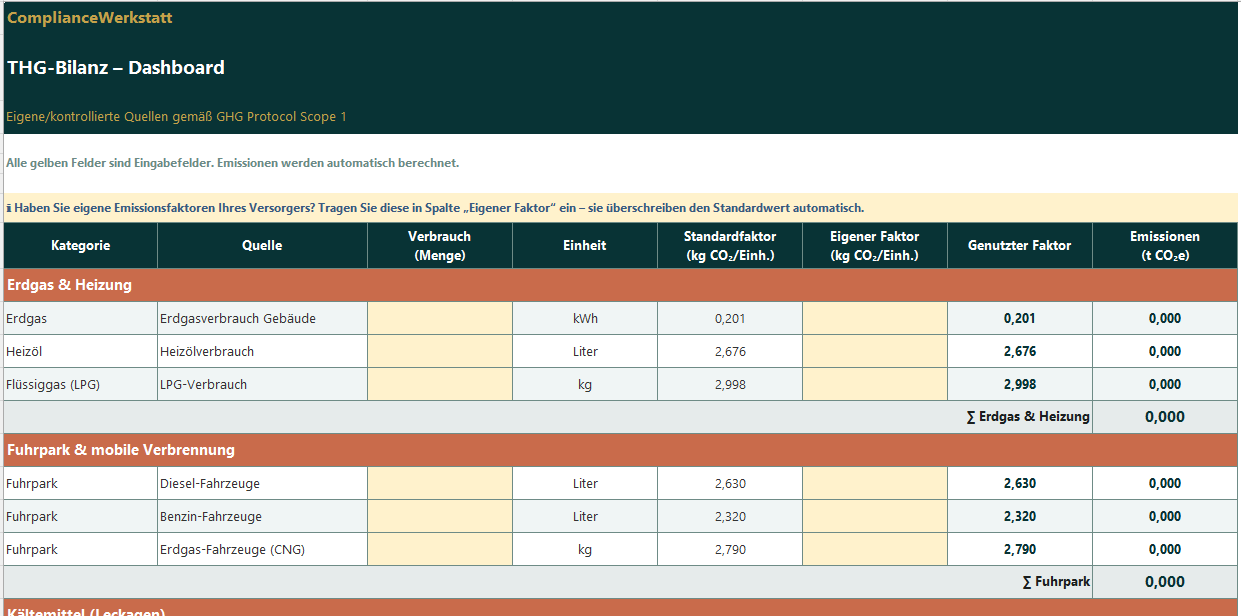Click the Benzin-Fahrzeuge Verbrauch input cell

[x=439, y=517]
